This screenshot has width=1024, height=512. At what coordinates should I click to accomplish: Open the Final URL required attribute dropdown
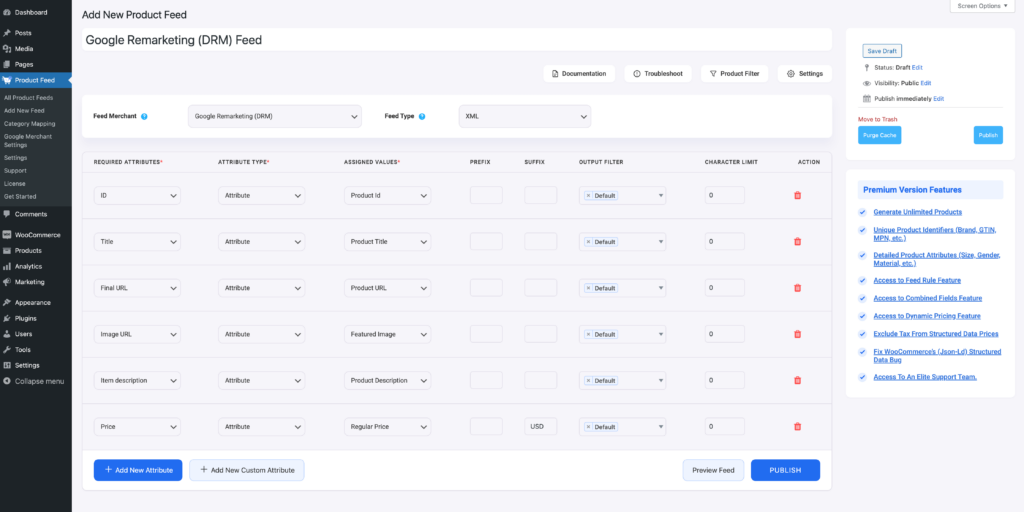point(137,288)
